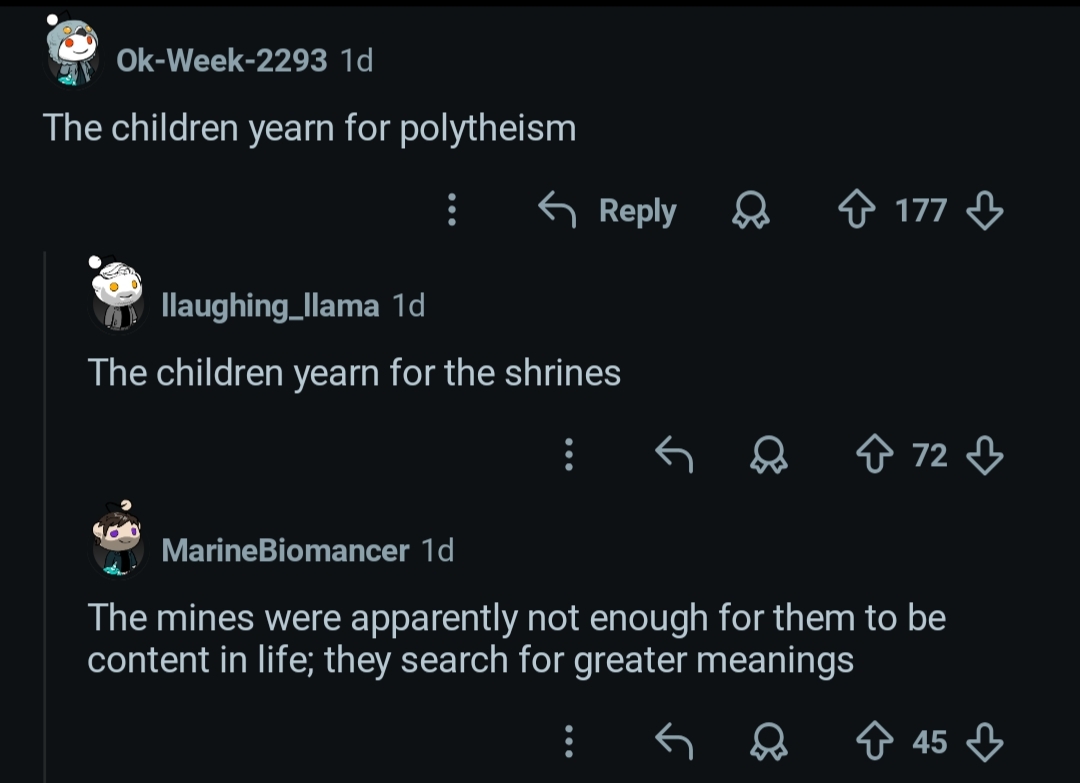
Task: Collapse thread using the vertical comment line
Action: coord(46,520)
